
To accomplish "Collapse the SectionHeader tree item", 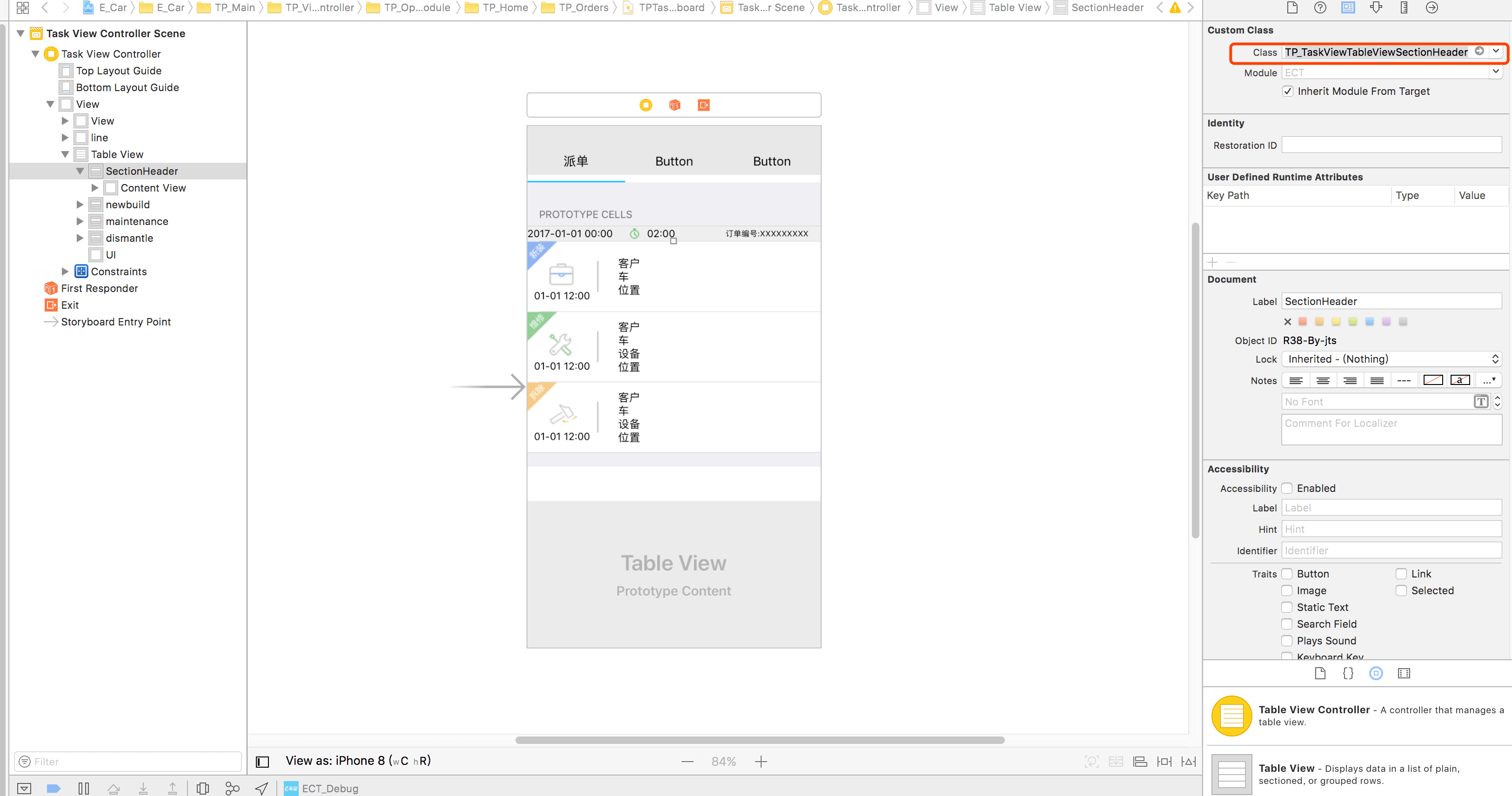I will [x=80, y=171].
